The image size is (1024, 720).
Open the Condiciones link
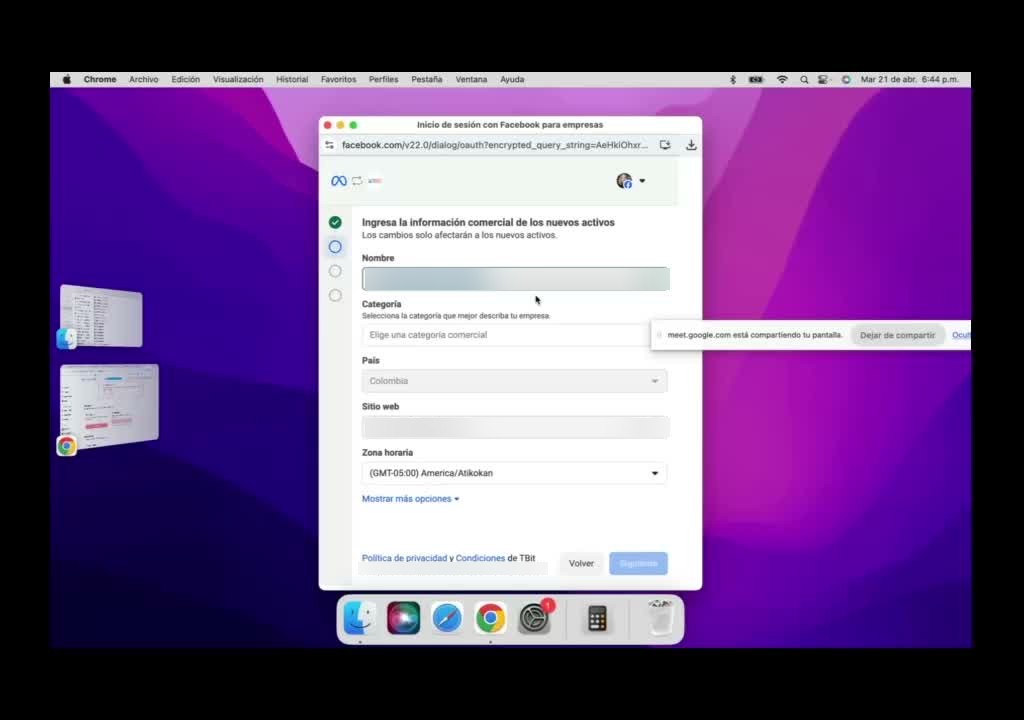coord(480,558)
